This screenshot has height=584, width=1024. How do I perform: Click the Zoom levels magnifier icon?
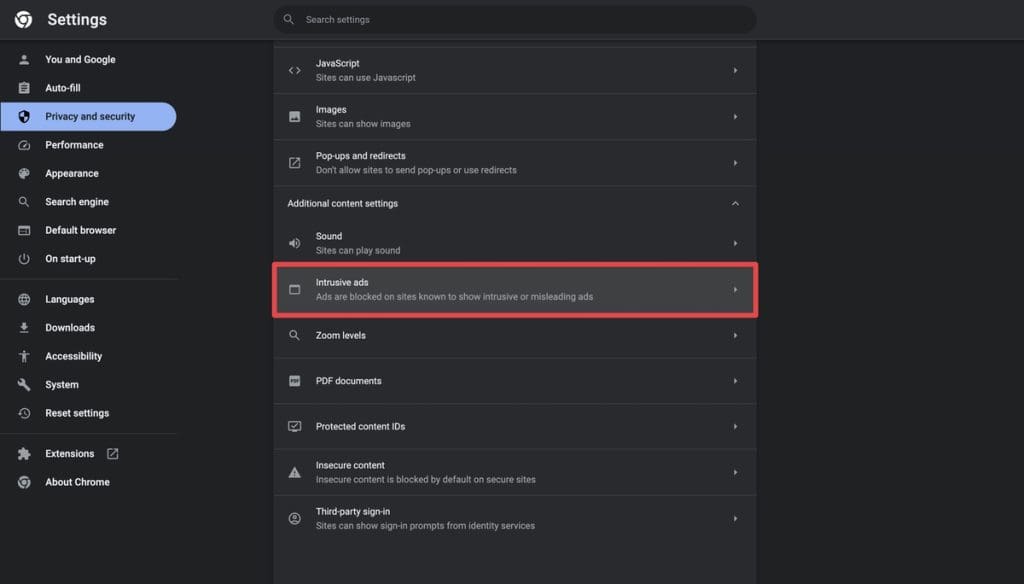point(295,336)
